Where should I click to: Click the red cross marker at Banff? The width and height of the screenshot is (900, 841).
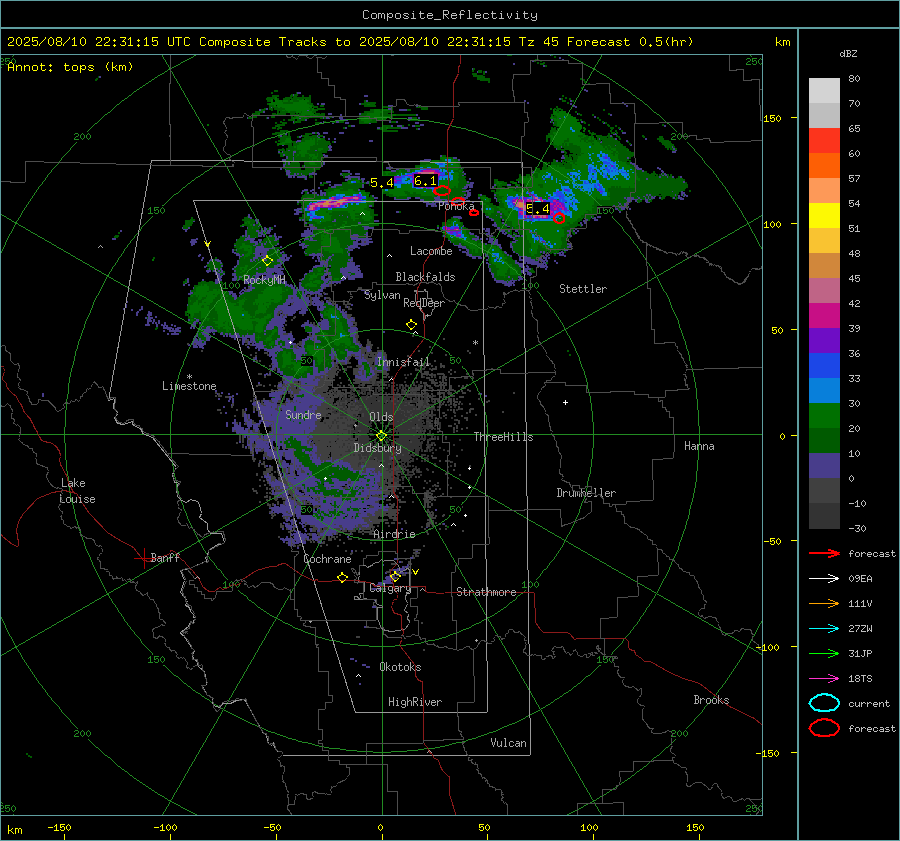[x=143, y=558]
